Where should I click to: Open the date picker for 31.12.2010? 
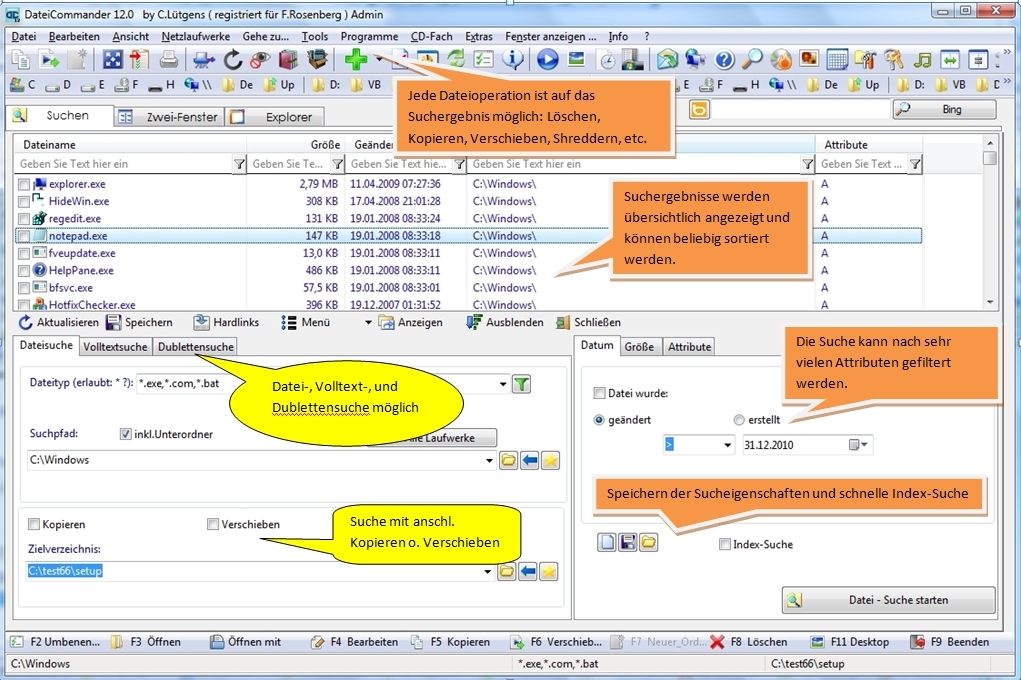click(860, 445)
